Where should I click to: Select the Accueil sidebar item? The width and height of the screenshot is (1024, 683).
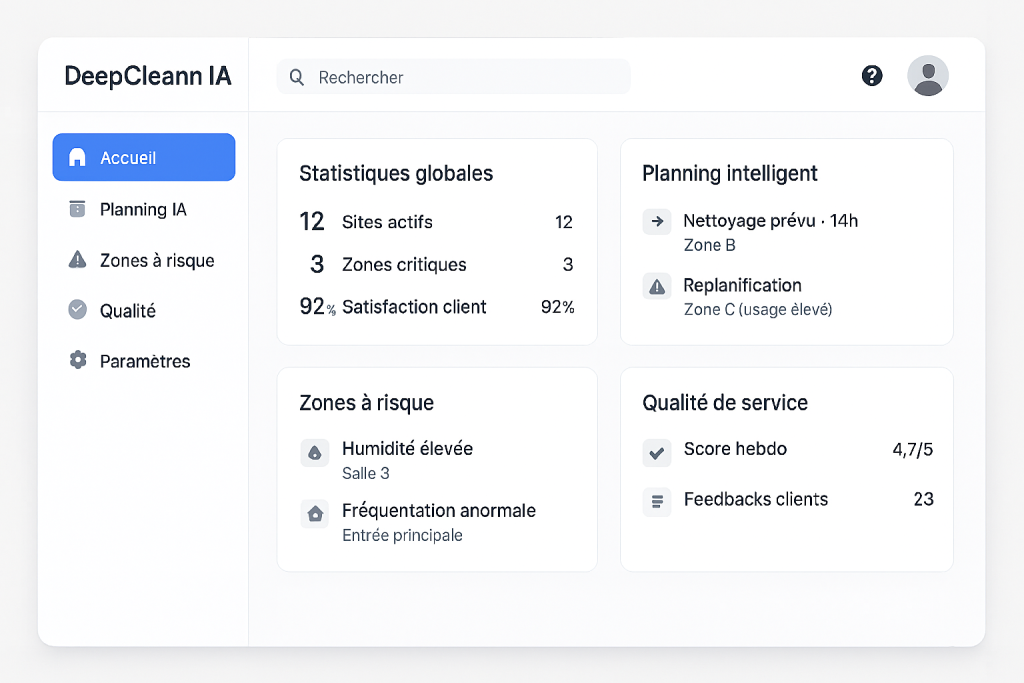click(144, 158)
